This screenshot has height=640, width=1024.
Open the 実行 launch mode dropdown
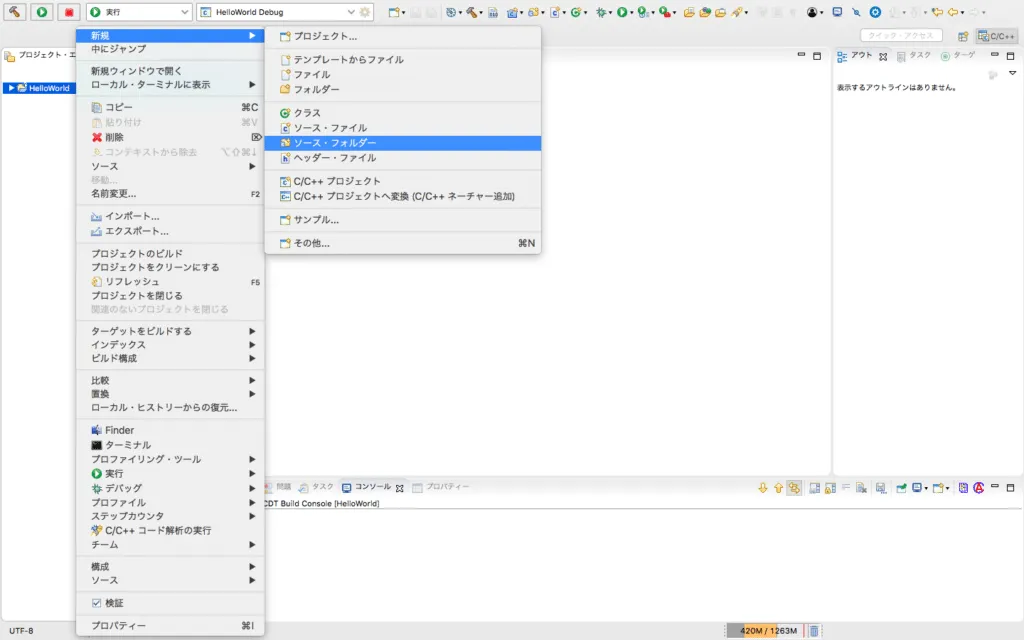coord(184,12)
